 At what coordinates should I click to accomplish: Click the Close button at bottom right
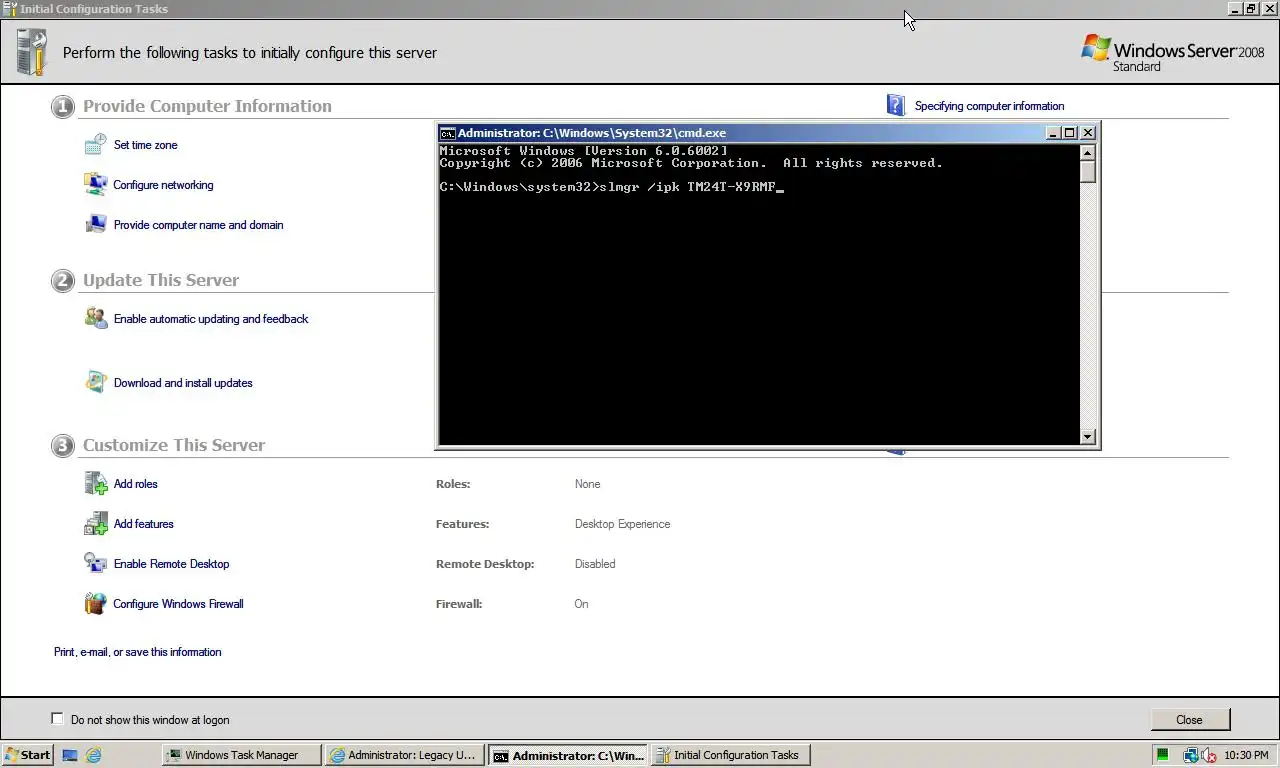(1189, 720)
